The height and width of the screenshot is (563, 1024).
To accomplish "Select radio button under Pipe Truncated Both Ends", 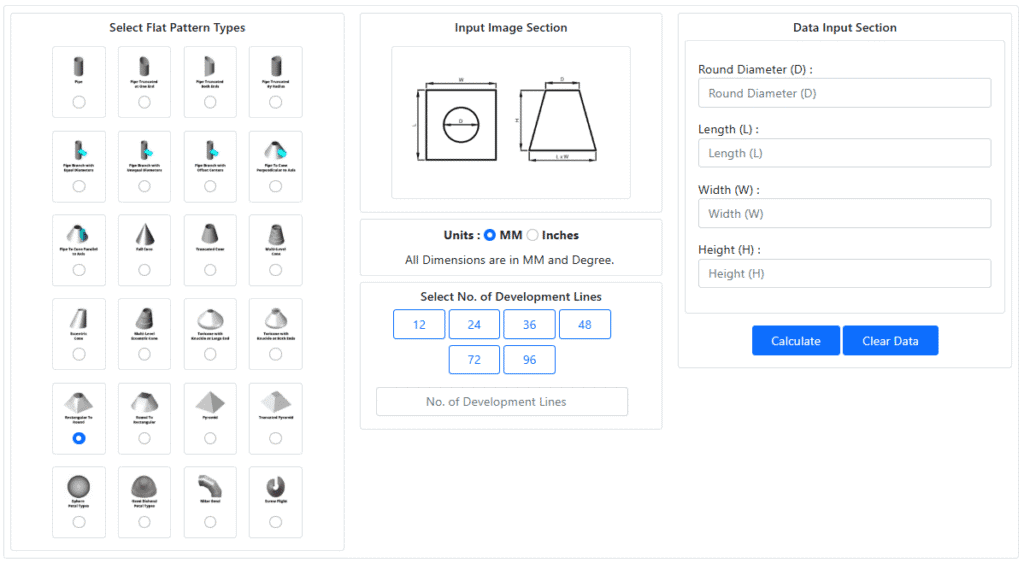I will pos(210,102).
